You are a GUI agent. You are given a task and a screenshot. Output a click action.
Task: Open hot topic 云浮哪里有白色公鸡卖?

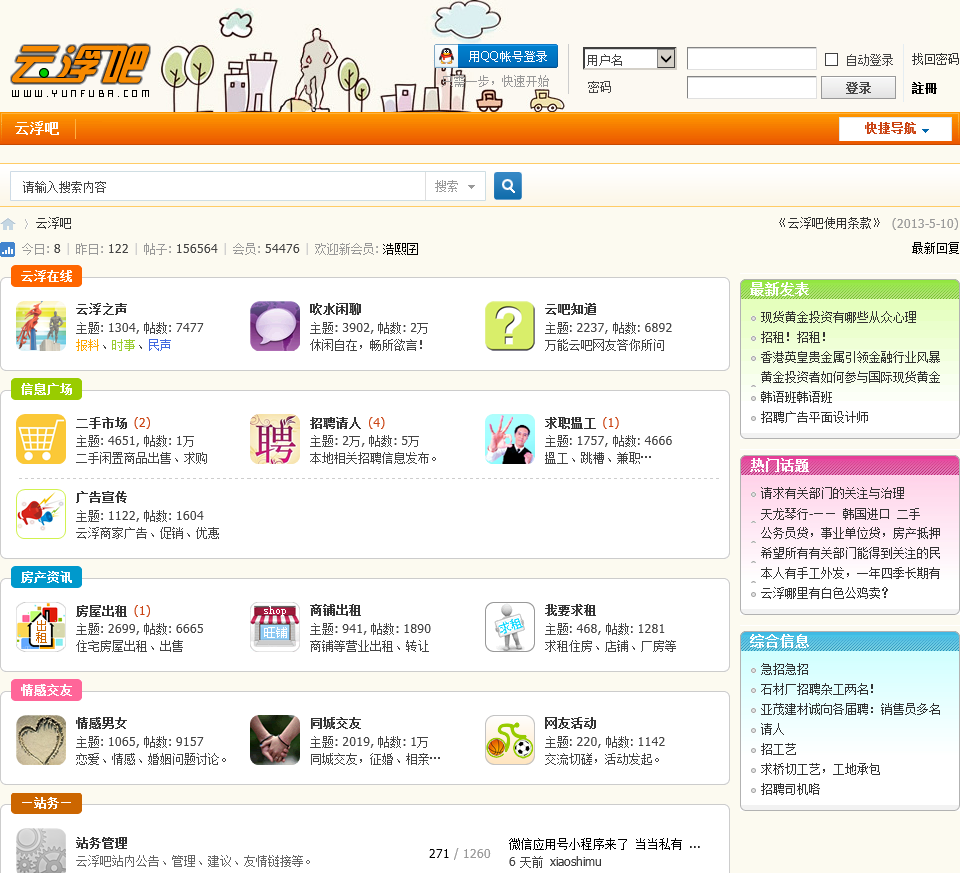(824, 593)
